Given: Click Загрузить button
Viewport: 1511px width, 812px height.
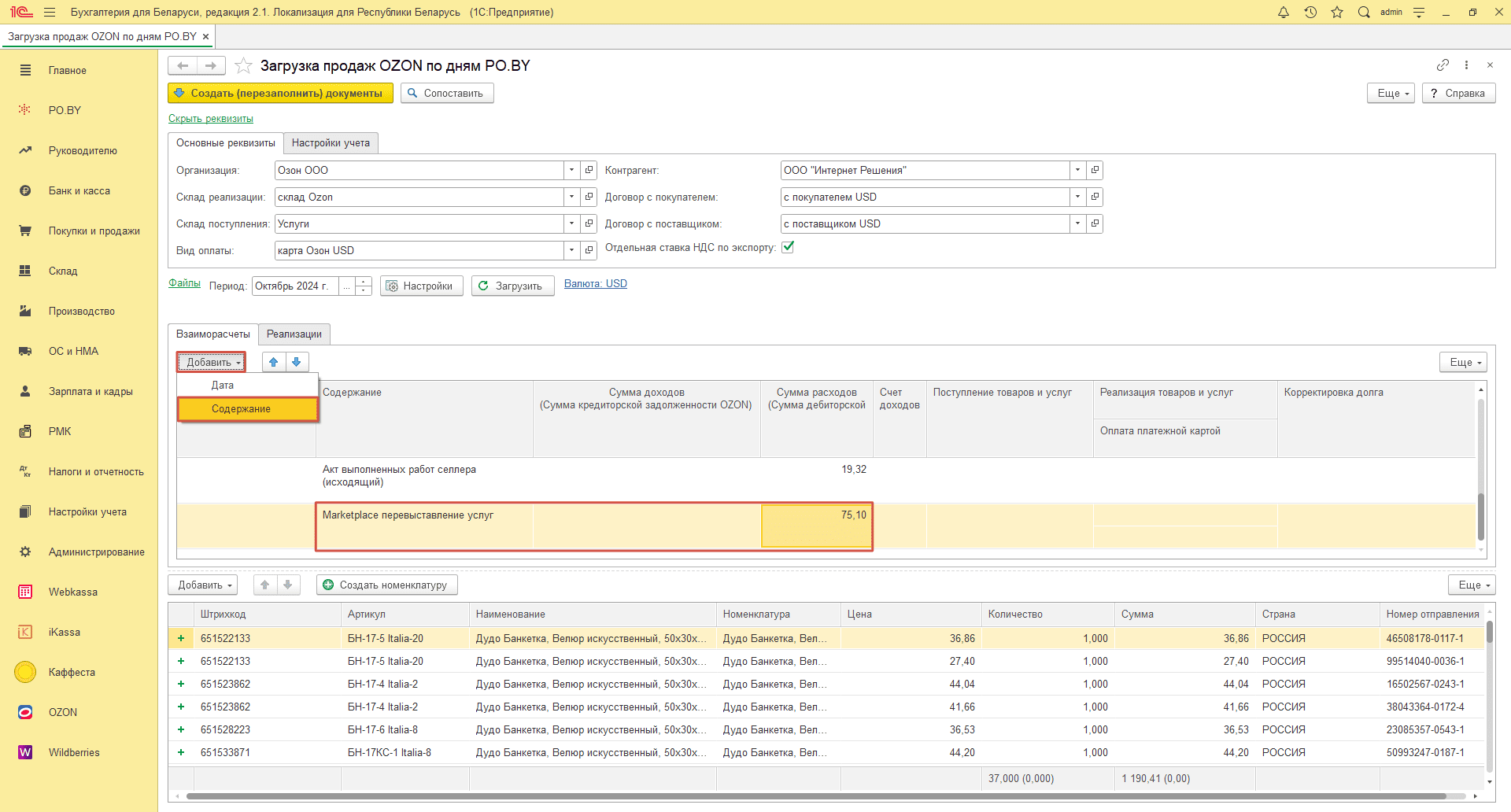Looking at the screenshot, I should click(x=513, y=286).
